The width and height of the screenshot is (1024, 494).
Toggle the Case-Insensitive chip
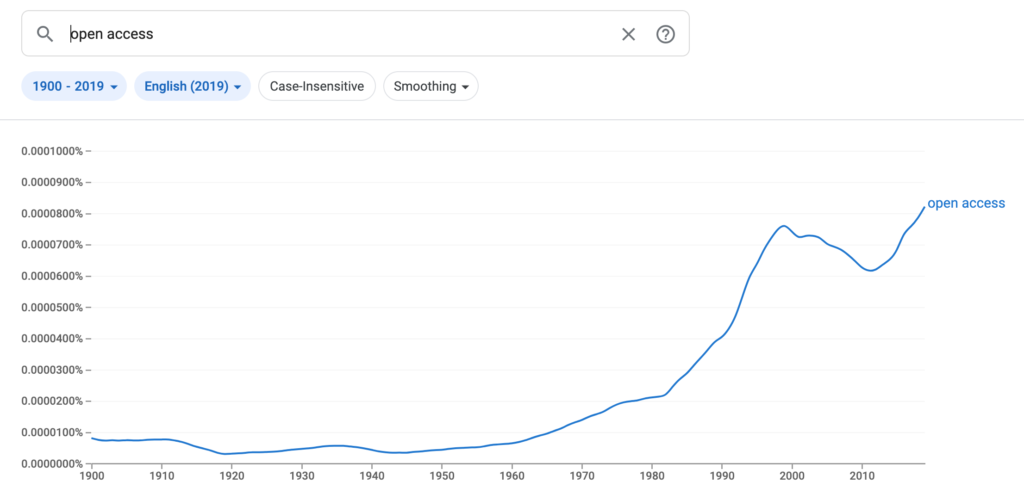[317, 86]
